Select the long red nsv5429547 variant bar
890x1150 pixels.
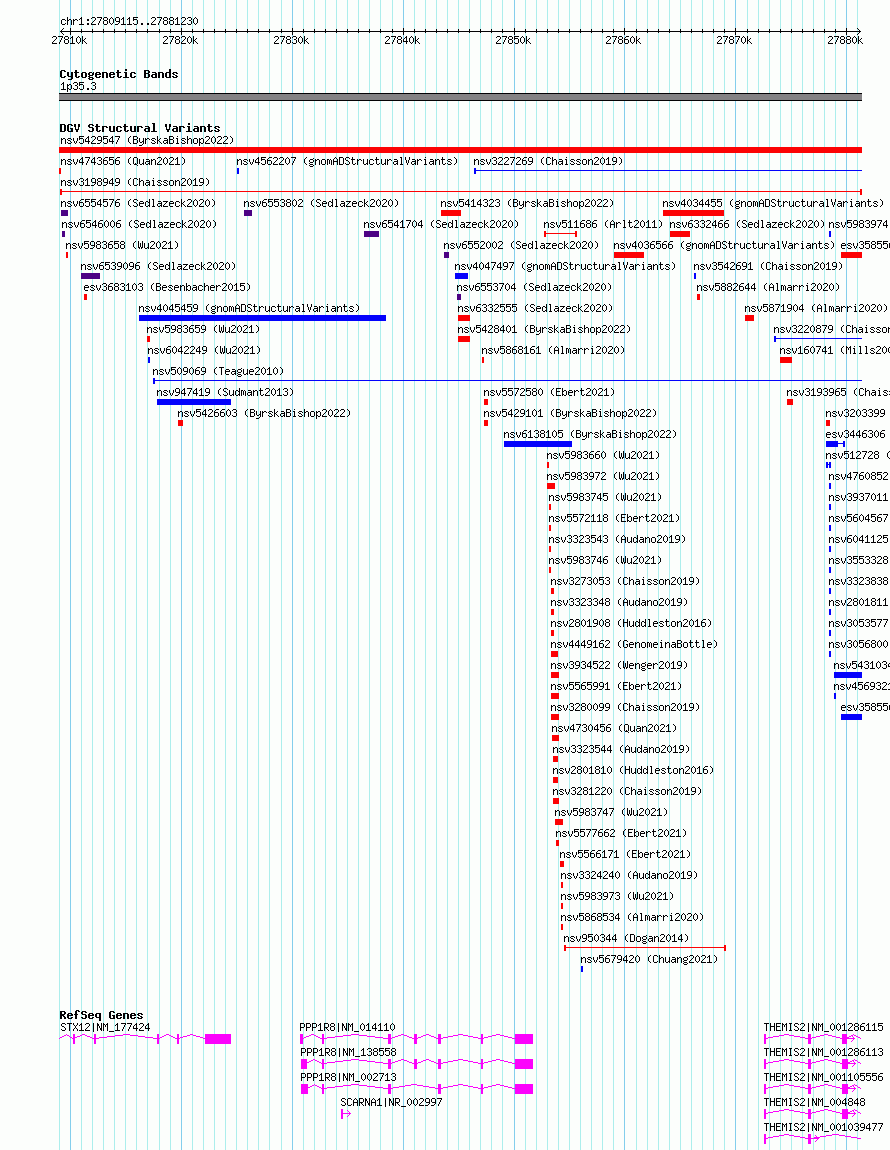tap(461, 150)
